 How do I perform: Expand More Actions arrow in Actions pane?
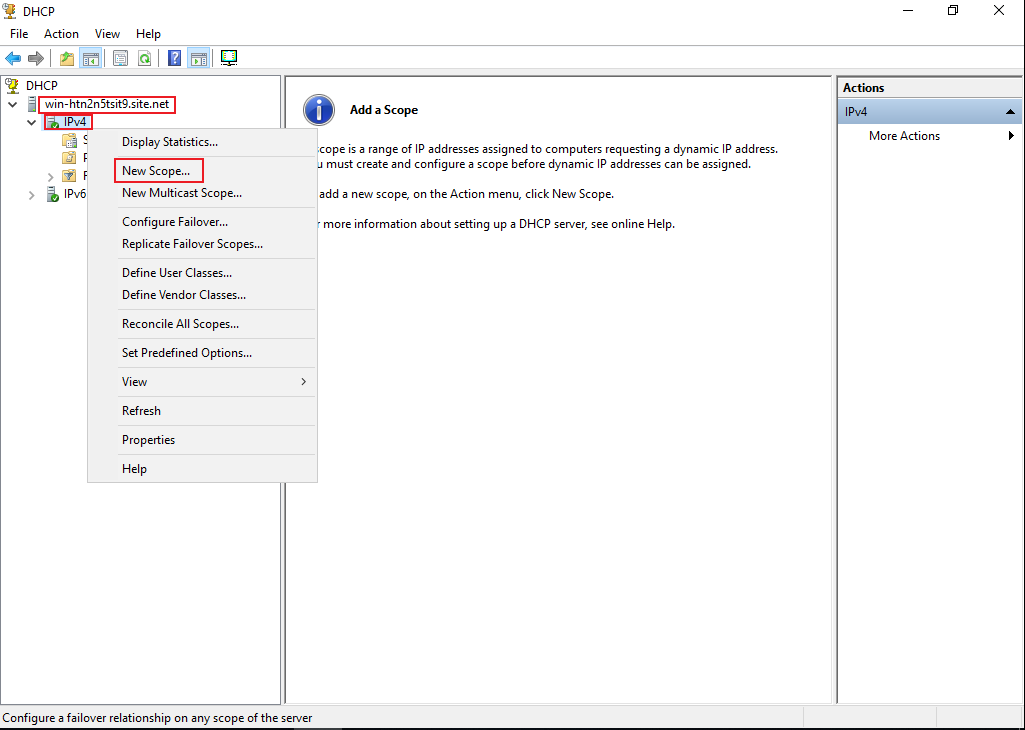(1011, 136)
